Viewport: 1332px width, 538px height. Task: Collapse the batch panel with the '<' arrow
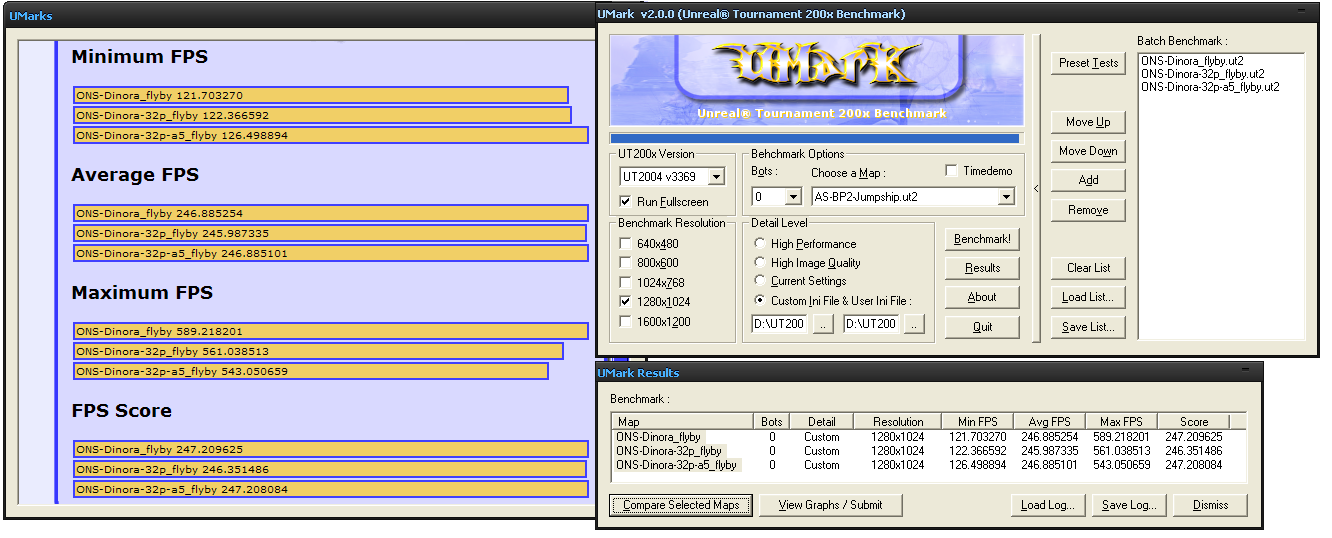1036,188
